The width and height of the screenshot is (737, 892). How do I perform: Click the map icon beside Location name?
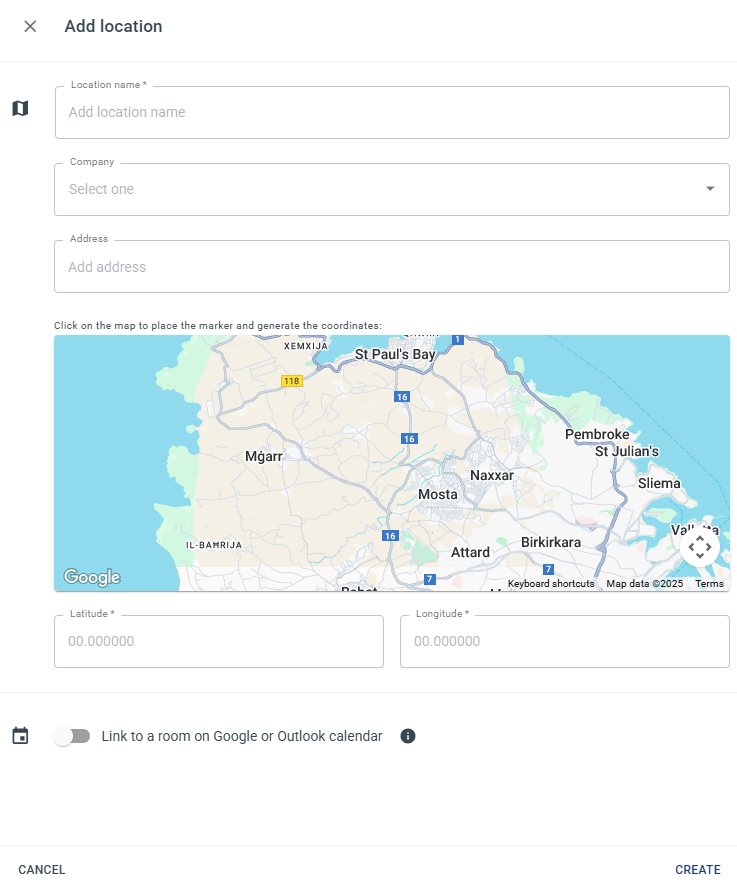click(20, 108)
